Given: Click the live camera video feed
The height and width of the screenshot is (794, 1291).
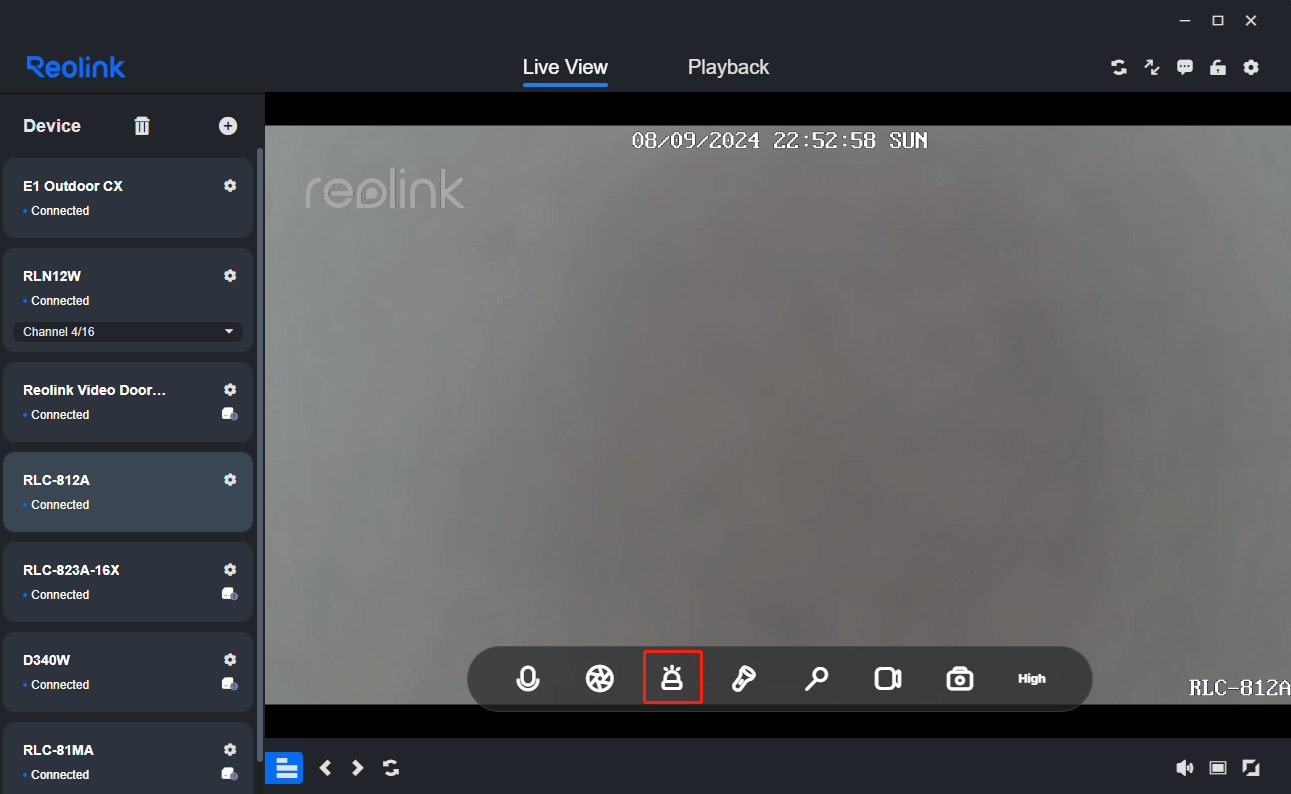Looking at the screenshot, I should tap(778, 415).
